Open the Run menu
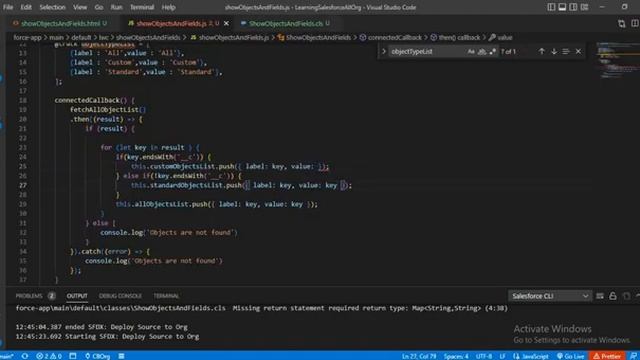Screen dimensions: 640x360 [116, 7]
